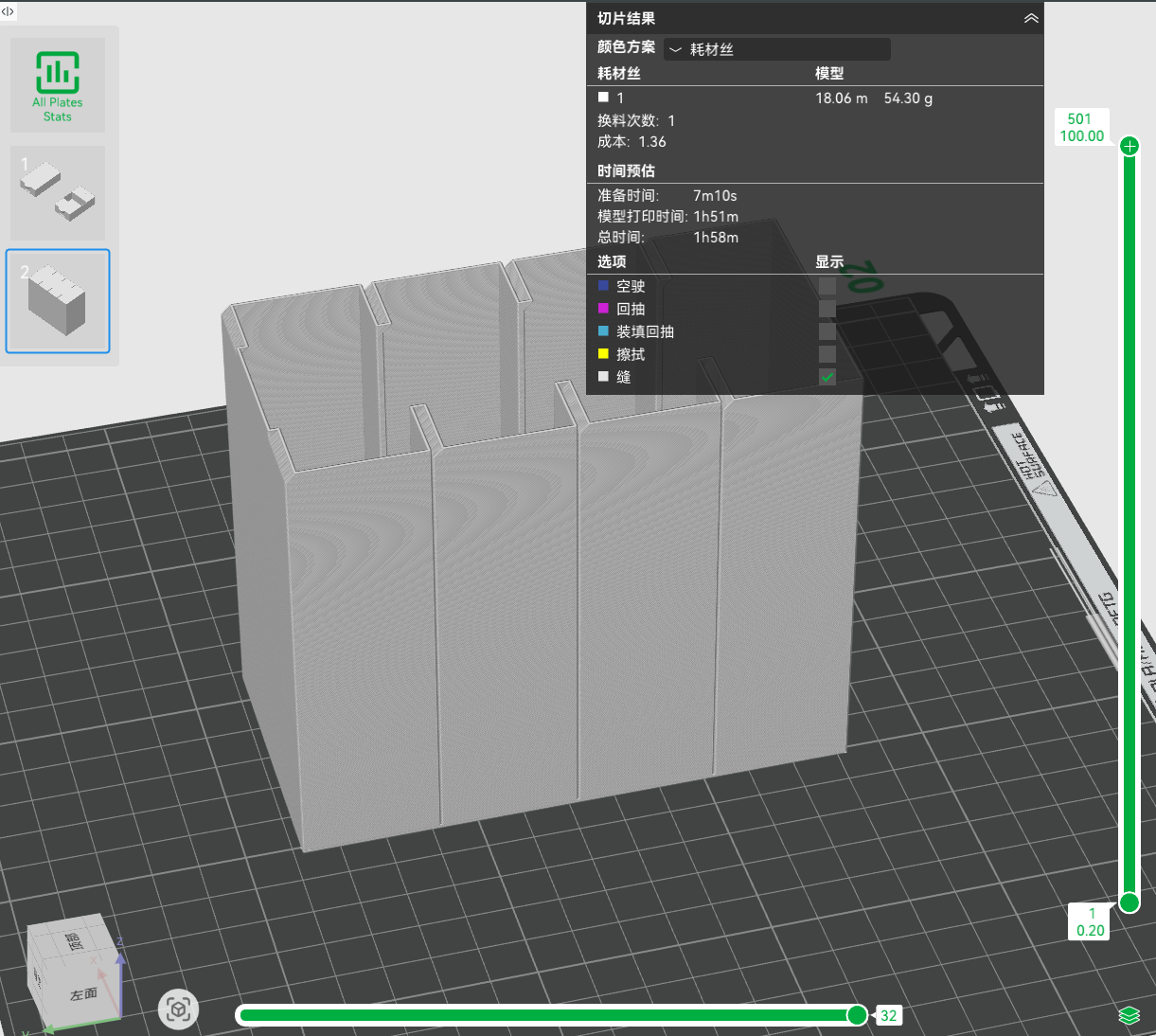
Task: Click the 模型 column header
Action: click(x=829, y=73)
